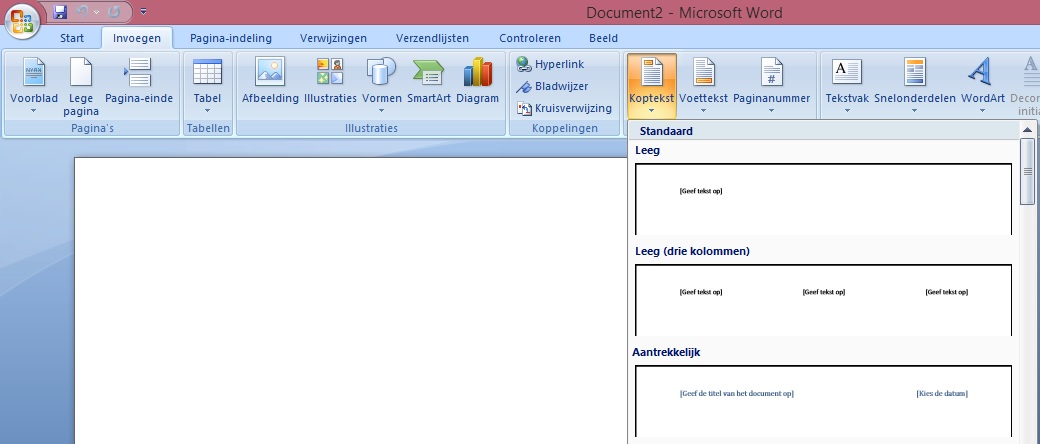Open the Customize Quick Access Toolbar dropdown

pos(145,11)
